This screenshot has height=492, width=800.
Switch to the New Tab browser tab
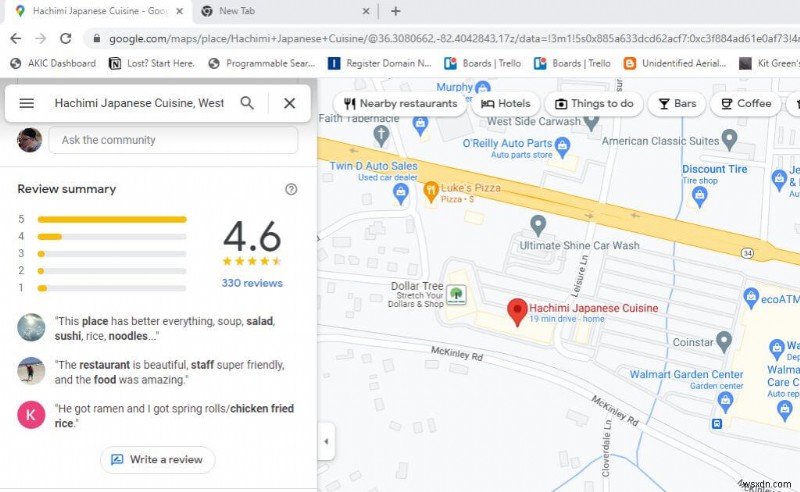pos(285,11)
